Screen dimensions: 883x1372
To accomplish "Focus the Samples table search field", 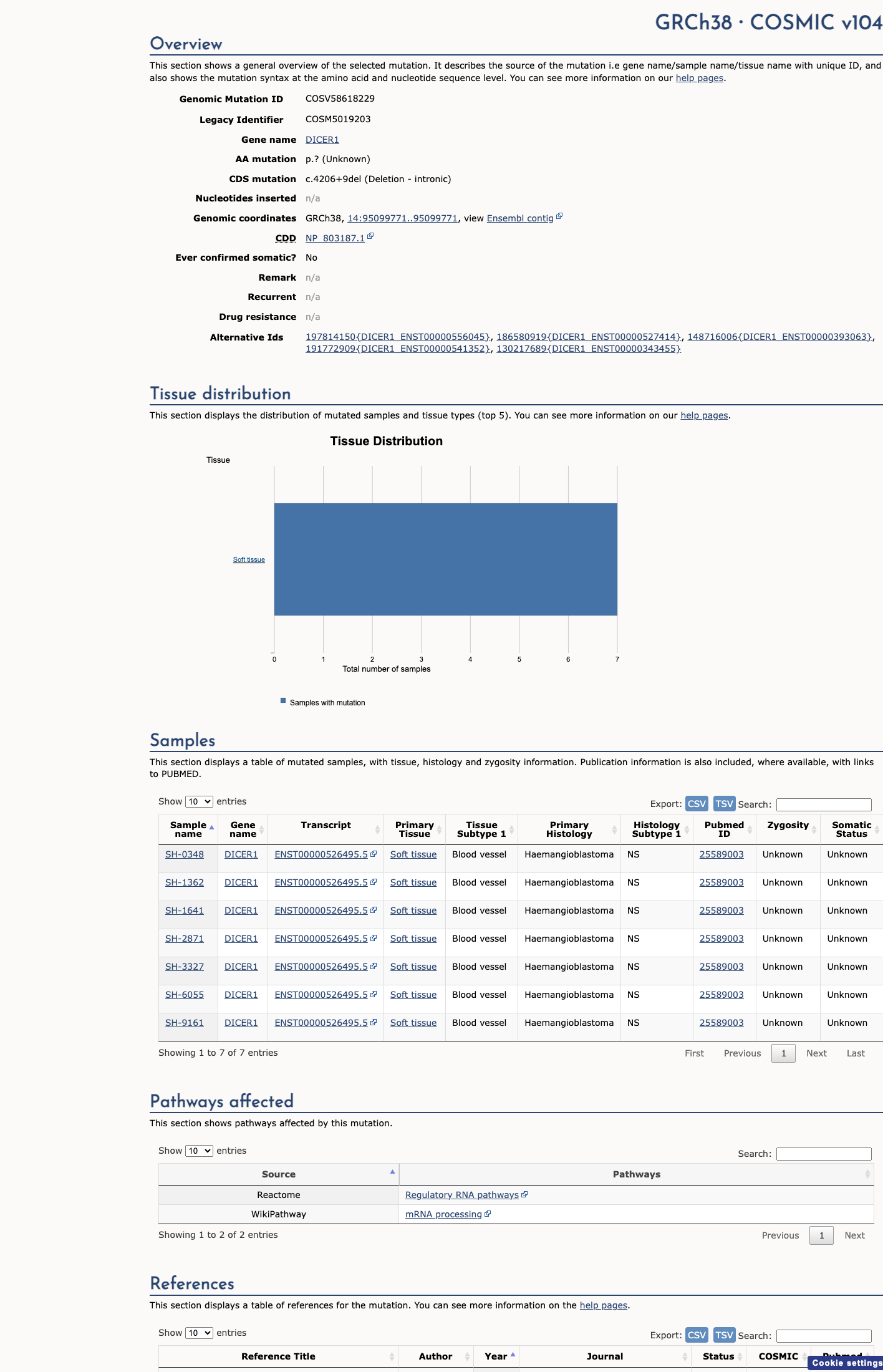I will coord(824,805).
